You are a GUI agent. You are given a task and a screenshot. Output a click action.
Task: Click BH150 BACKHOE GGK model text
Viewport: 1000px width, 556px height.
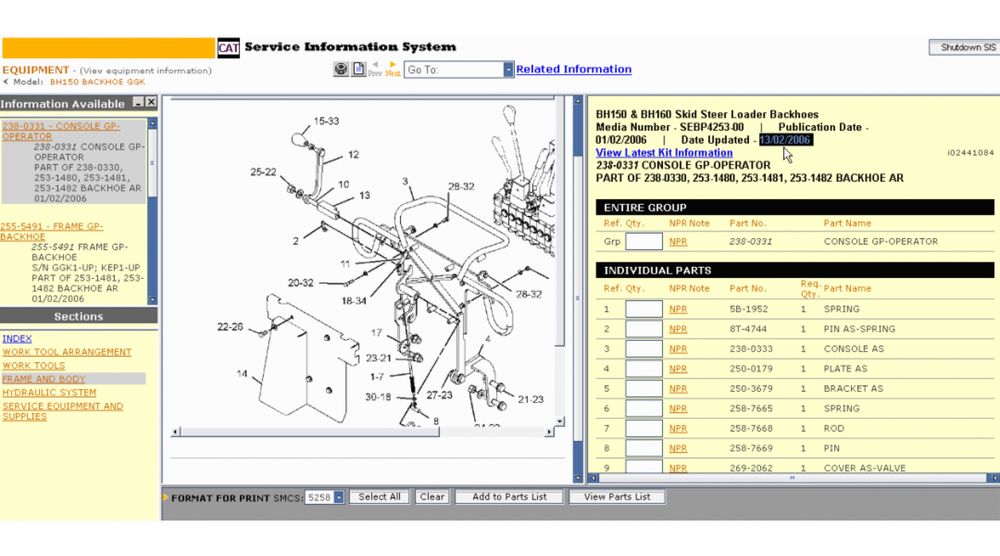[98, 82]
